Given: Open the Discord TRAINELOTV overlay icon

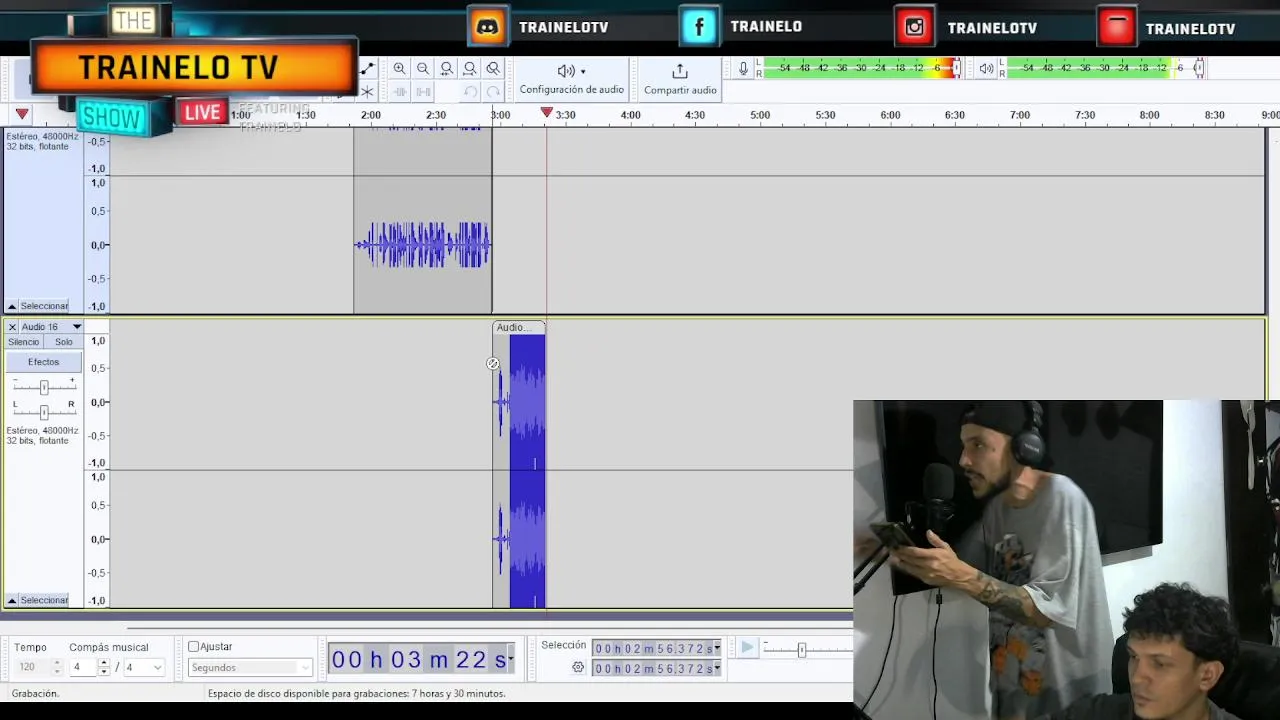Looking at the screenshot, I should click(487, 27).
